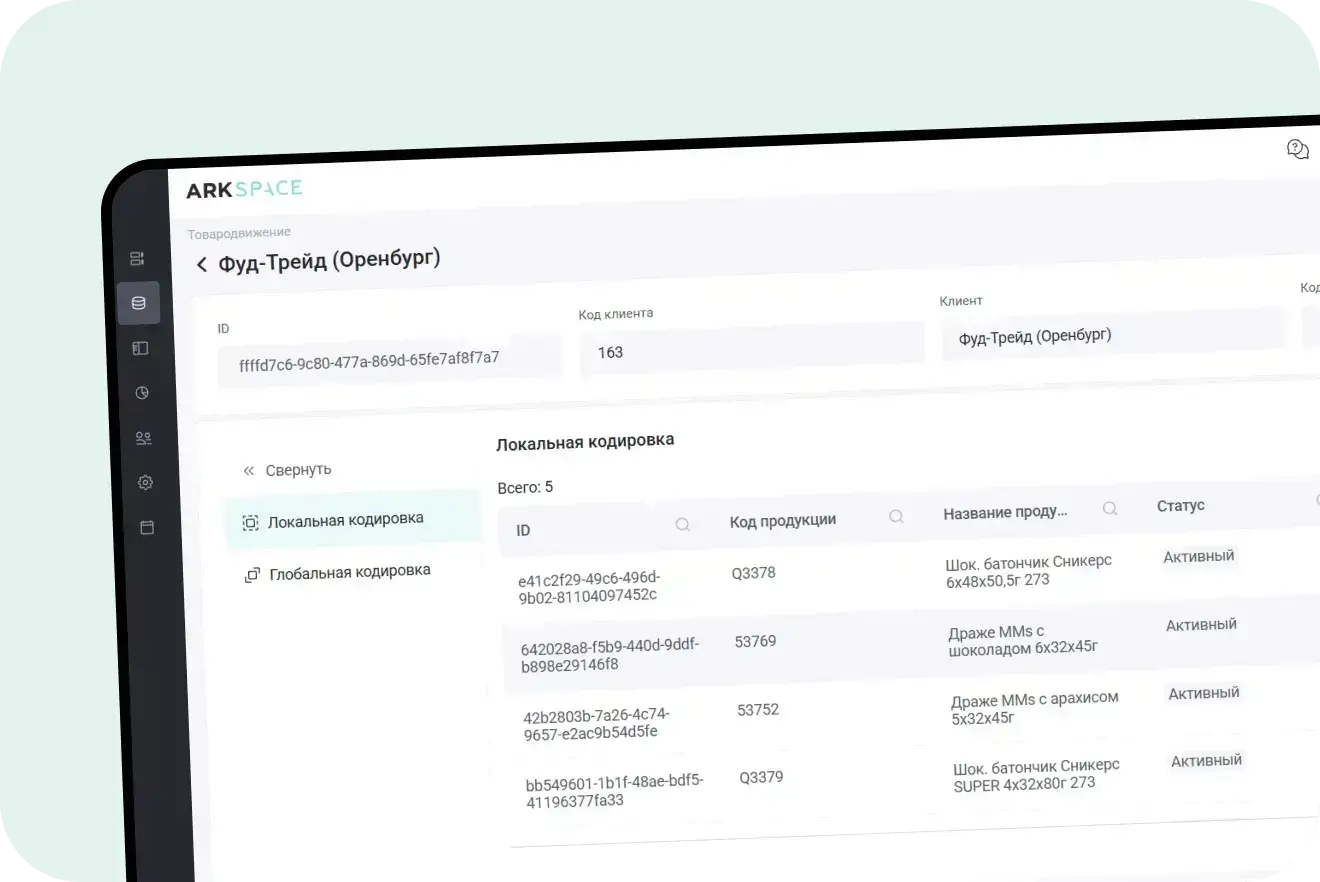Click the Товародвижение breadcrumb
Image resolution: width=1320 pixels, height=882 pixels.
239,233
